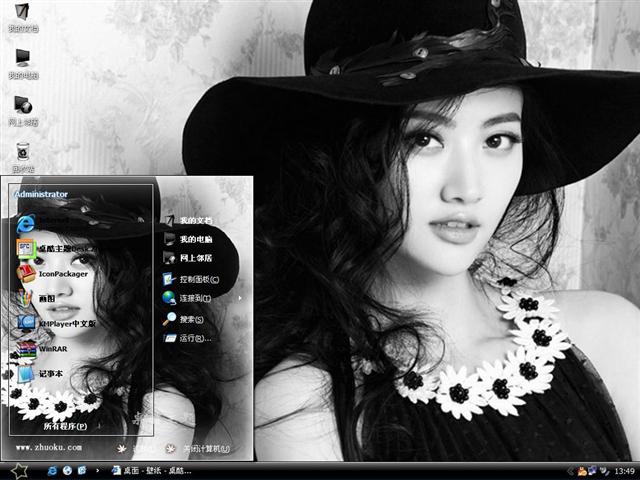The height and width of the screenshot is (480, 640).
Task: Click the grey tray icon before the clock
Action: coord(604,471)
